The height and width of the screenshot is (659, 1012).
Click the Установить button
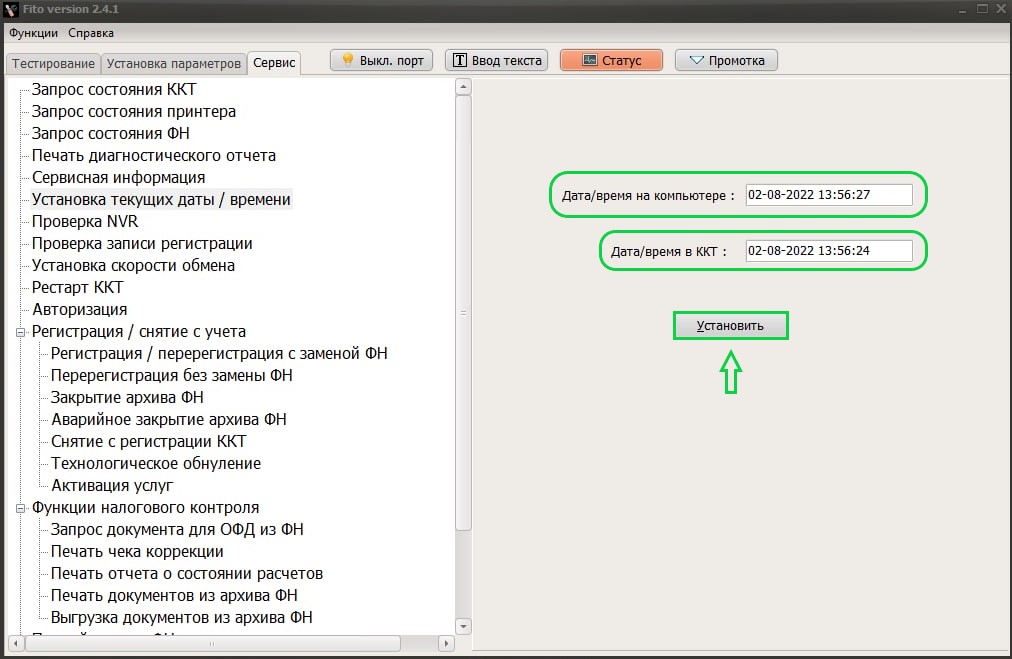[x=730, y=325]
